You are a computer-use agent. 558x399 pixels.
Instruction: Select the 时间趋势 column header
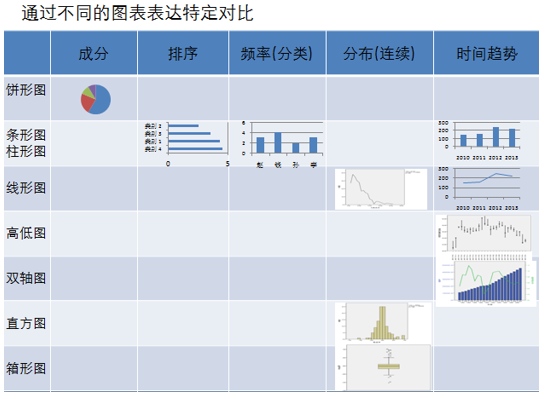(x=487, y=54)
